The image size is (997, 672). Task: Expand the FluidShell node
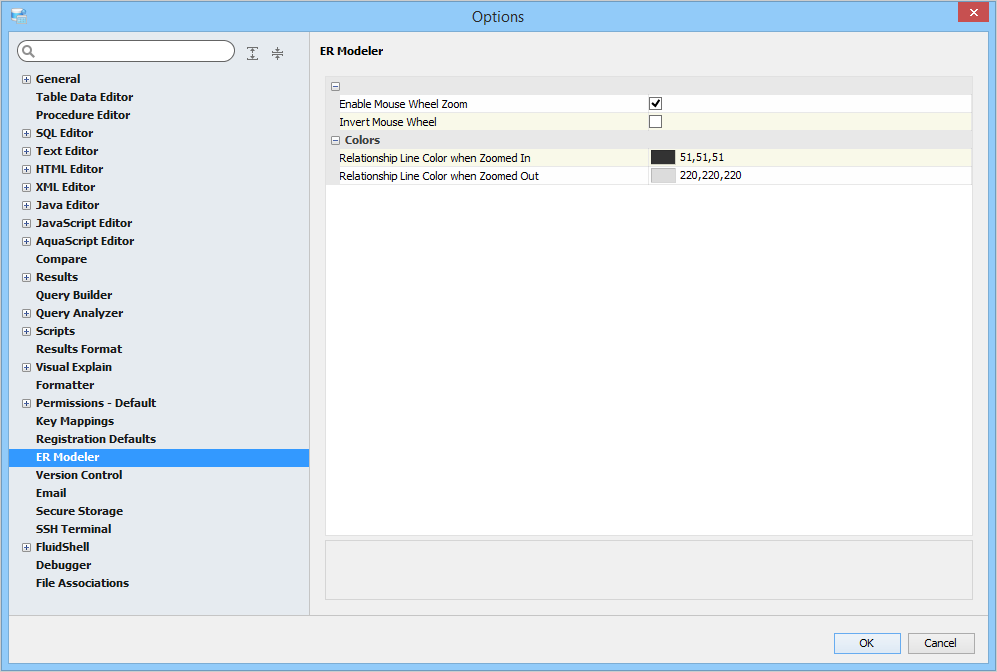click(26, 547)
